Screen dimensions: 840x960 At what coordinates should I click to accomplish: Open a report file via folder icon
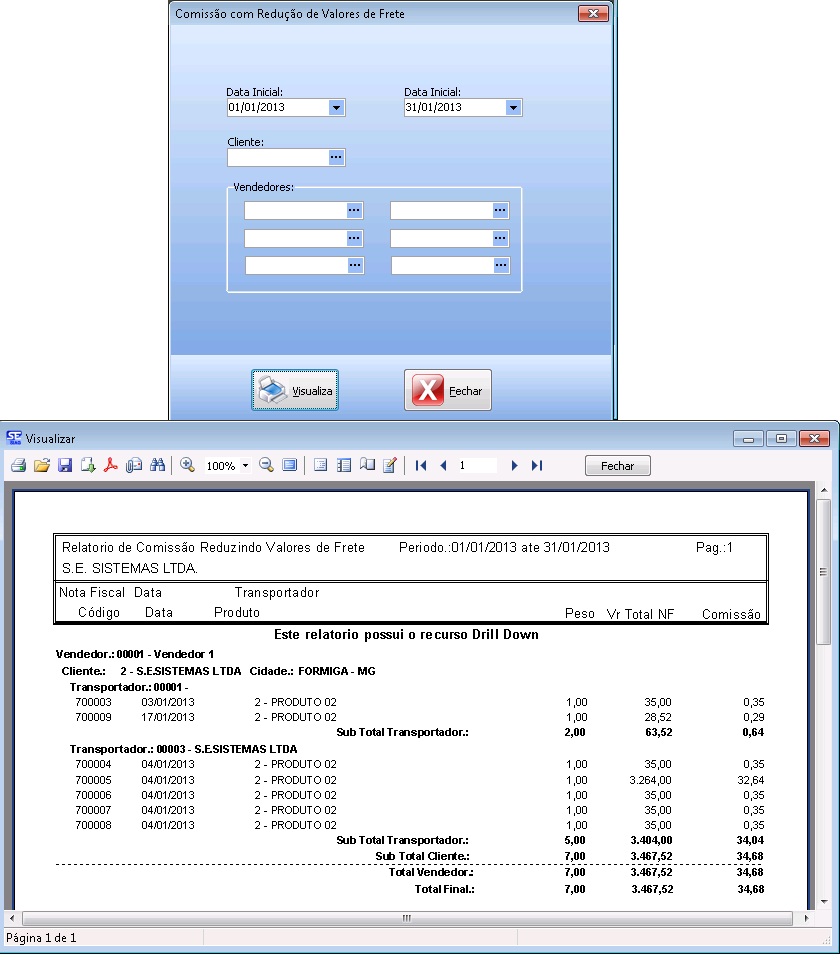(x=41, y=466)
